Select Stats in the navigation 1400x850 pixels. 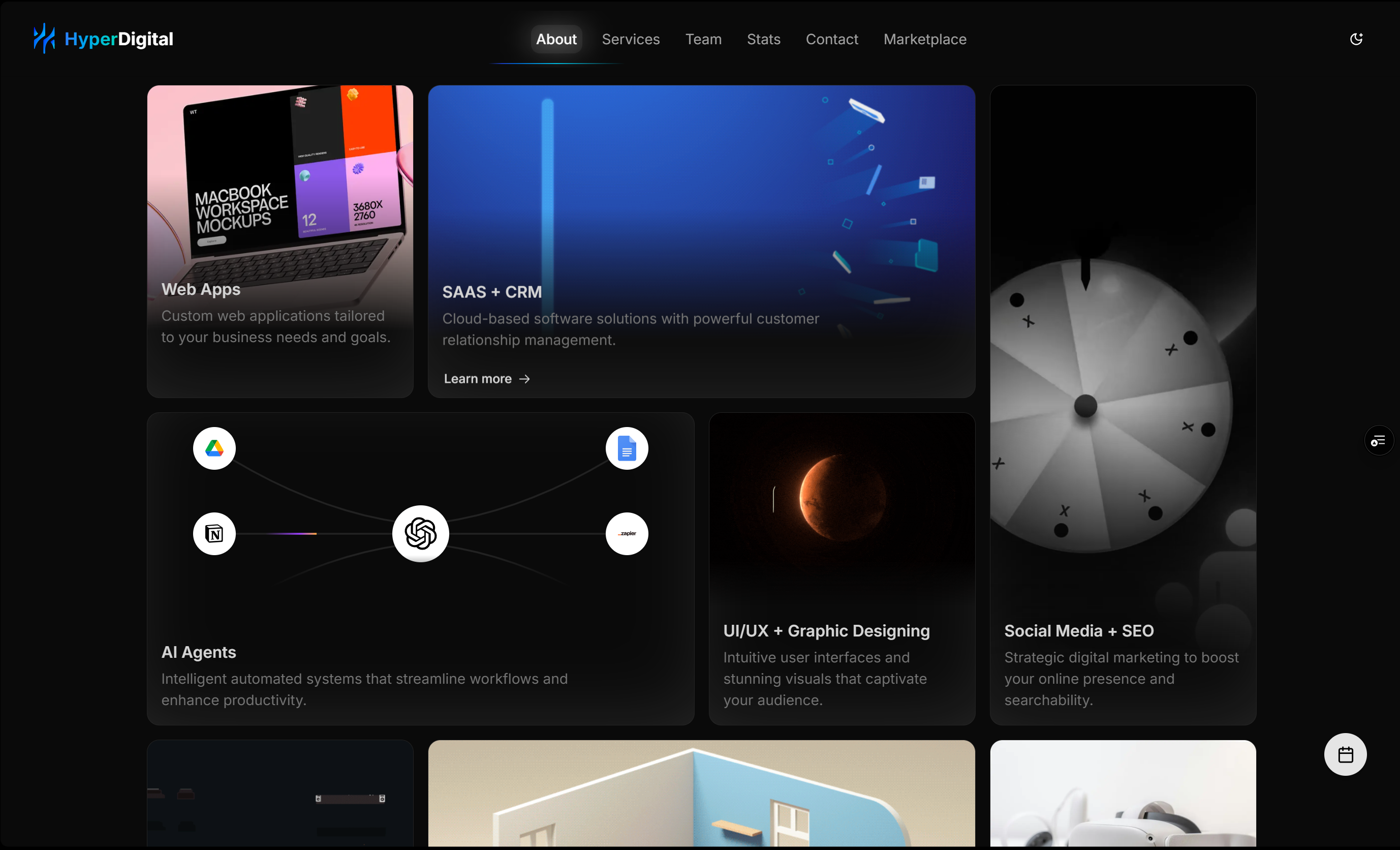(763, 39)
